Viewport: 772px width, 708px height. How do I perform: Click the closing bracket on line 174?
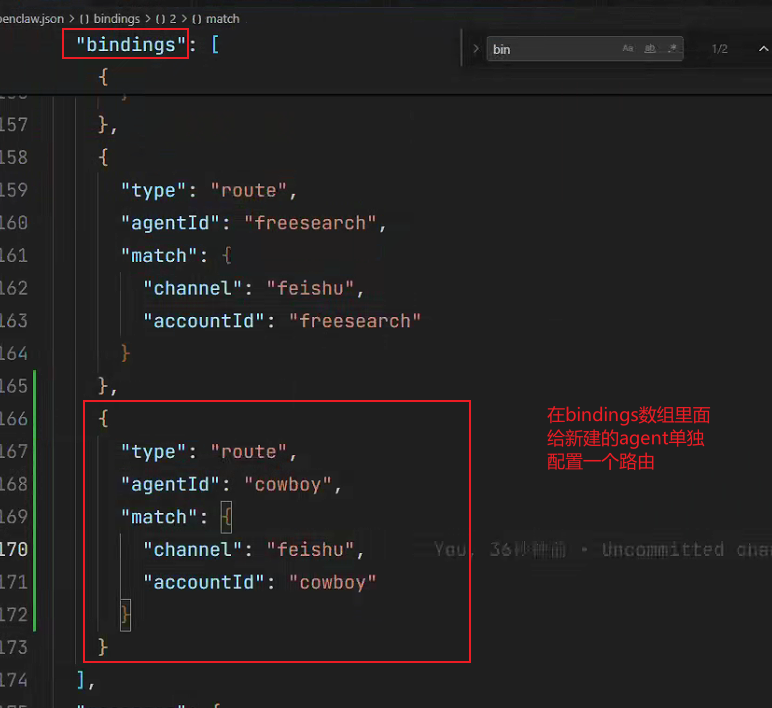tap(81, 680)
